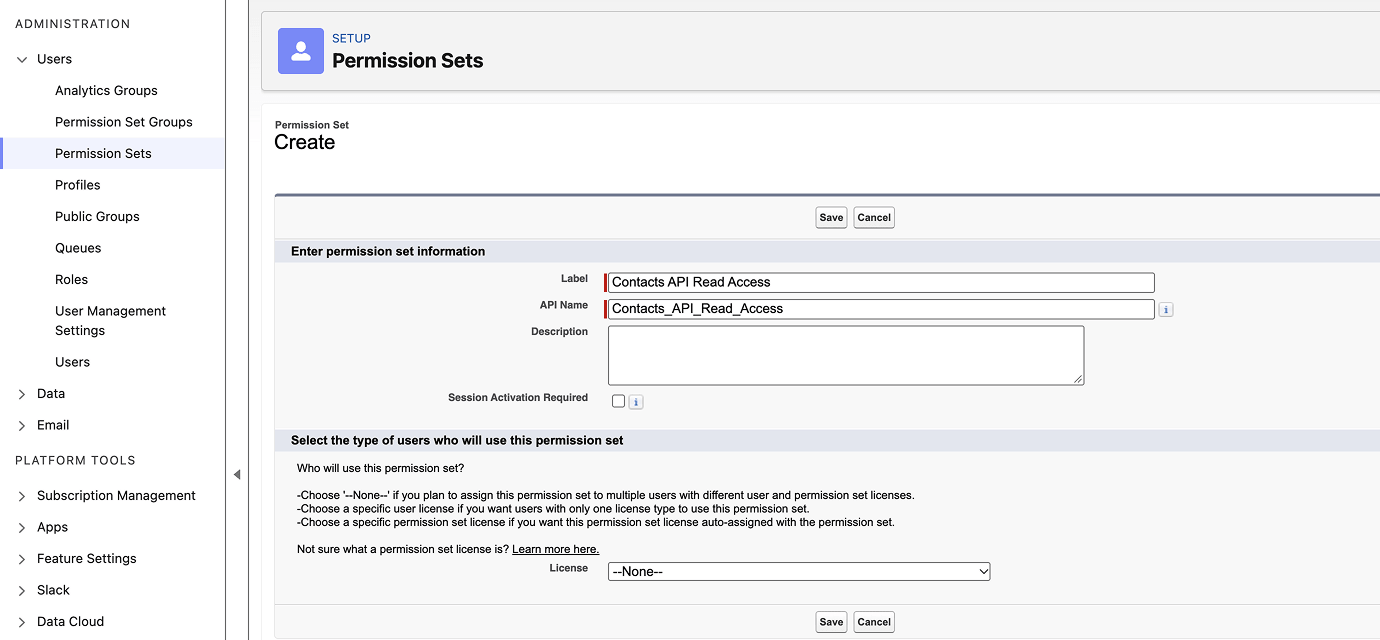Click the bottom Save button
Screen dimensions: 1380x640
point(831,621)
